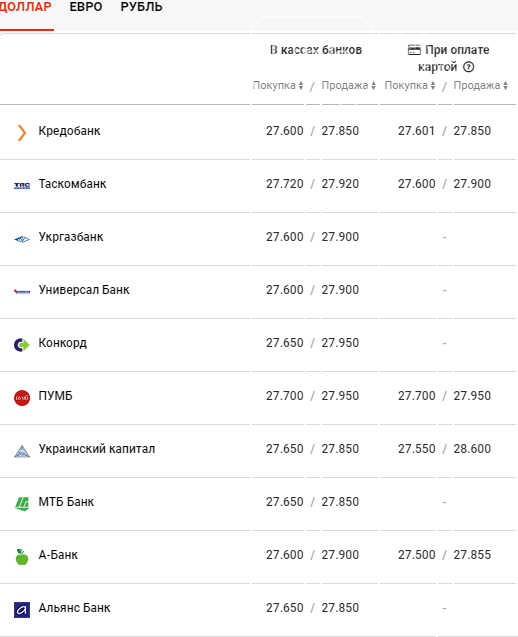The image size is (518, 637).
Task: Sort by card payment Покупка column
Action: point(410,85)
